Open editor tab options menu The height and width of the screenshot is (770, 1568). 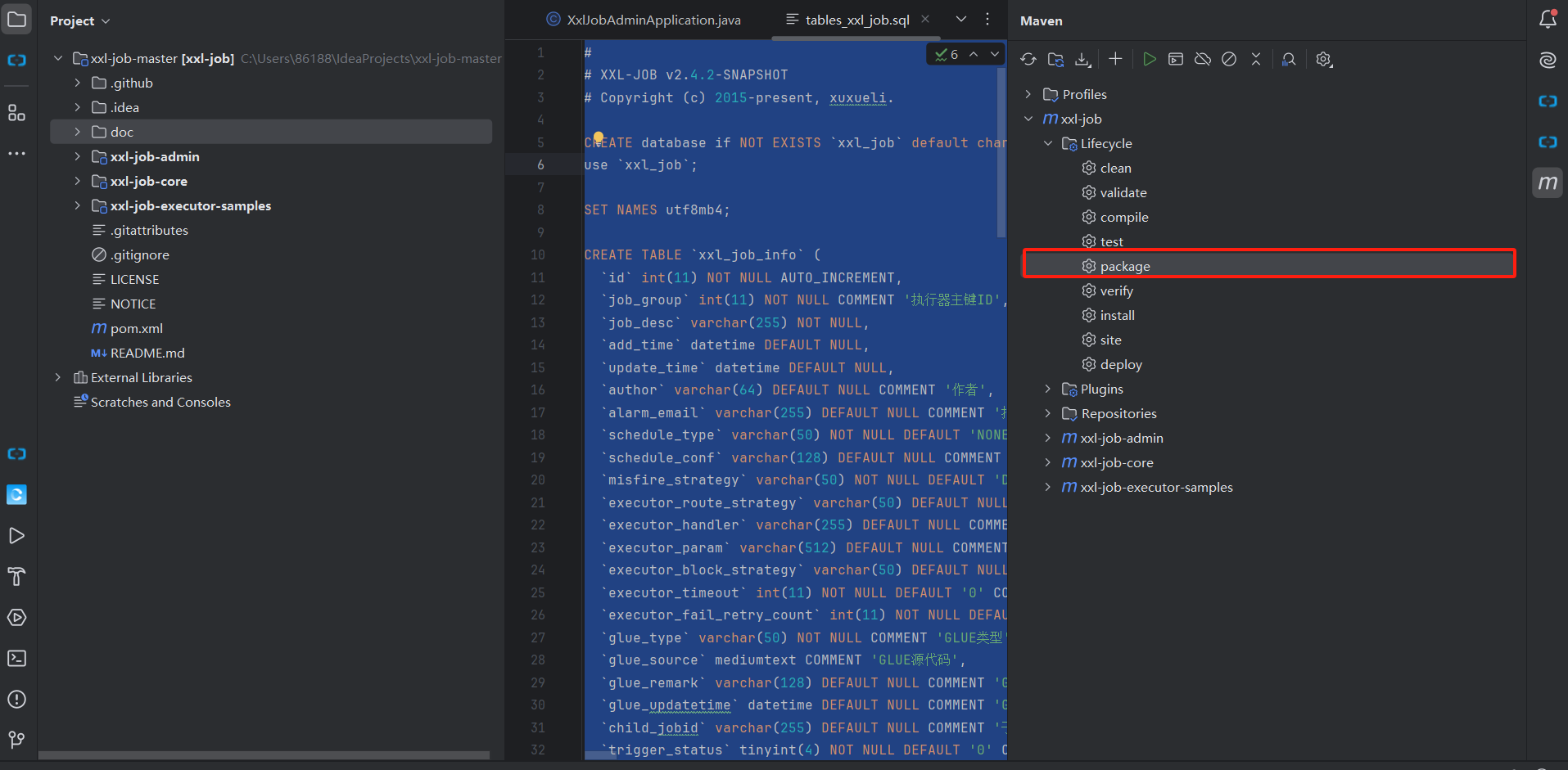(x=987, y=19)
